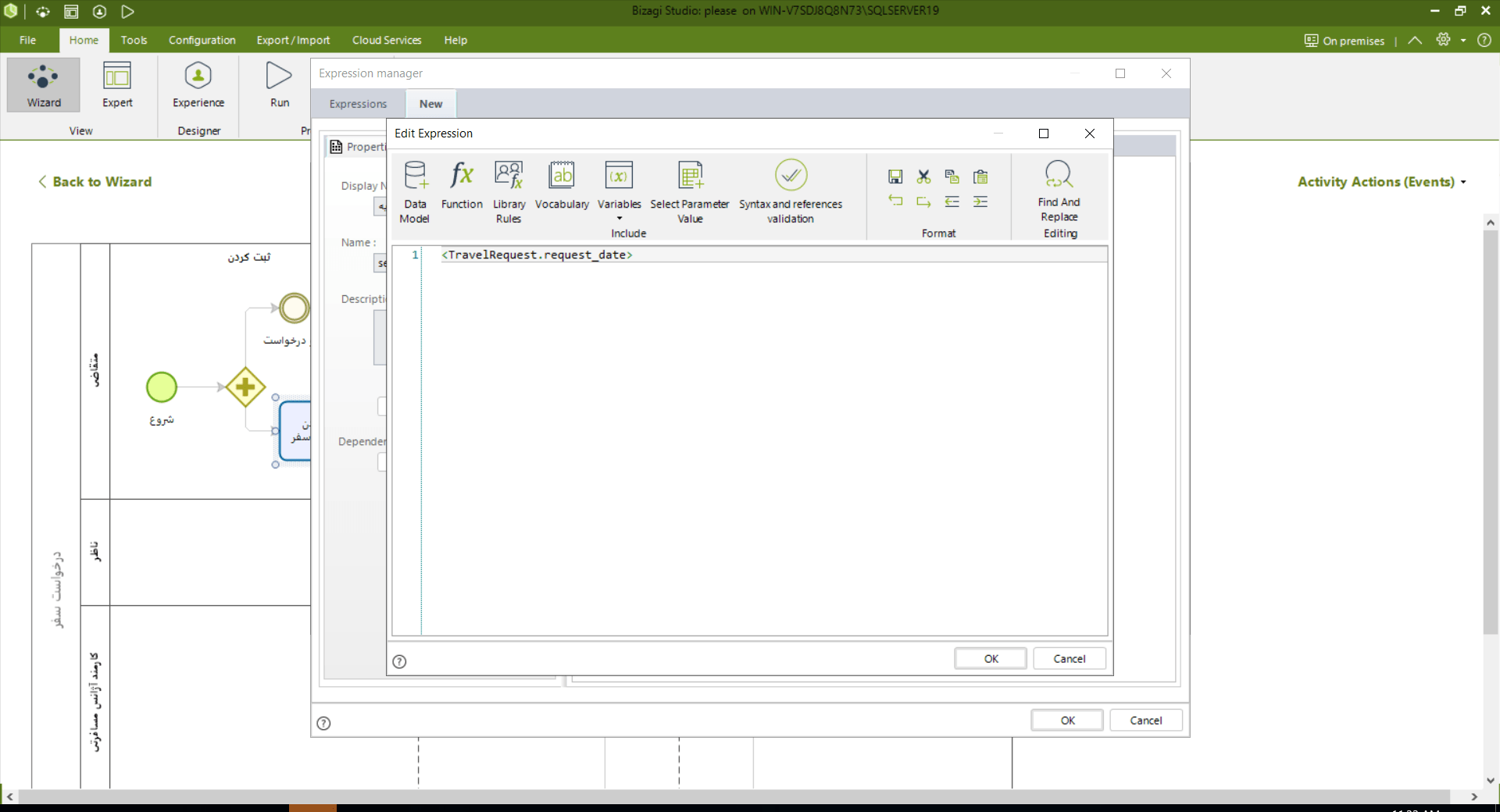Viewport: 1500px width, 812px height.
Task: Decrease indent in expression editor
Action: tap(952, 201)
